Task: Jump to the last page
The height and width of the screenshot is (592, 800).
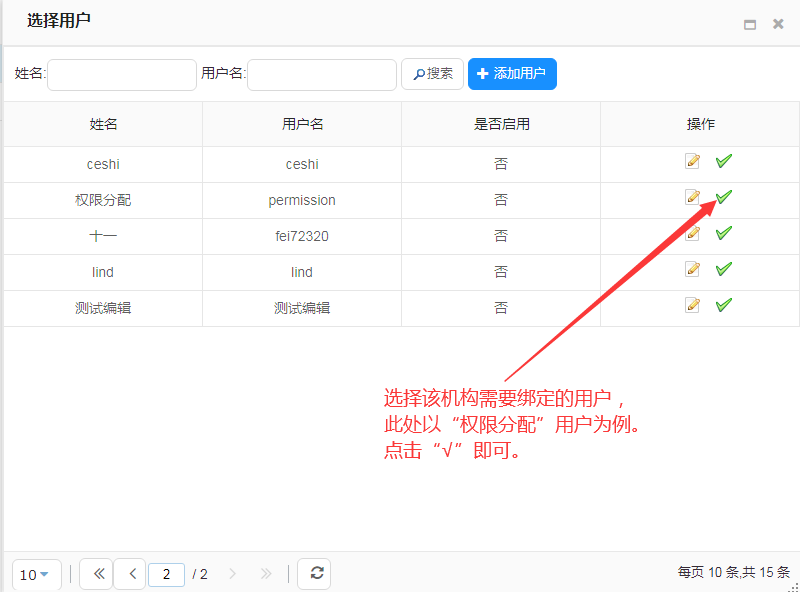Action: click(x=266, y=574)
